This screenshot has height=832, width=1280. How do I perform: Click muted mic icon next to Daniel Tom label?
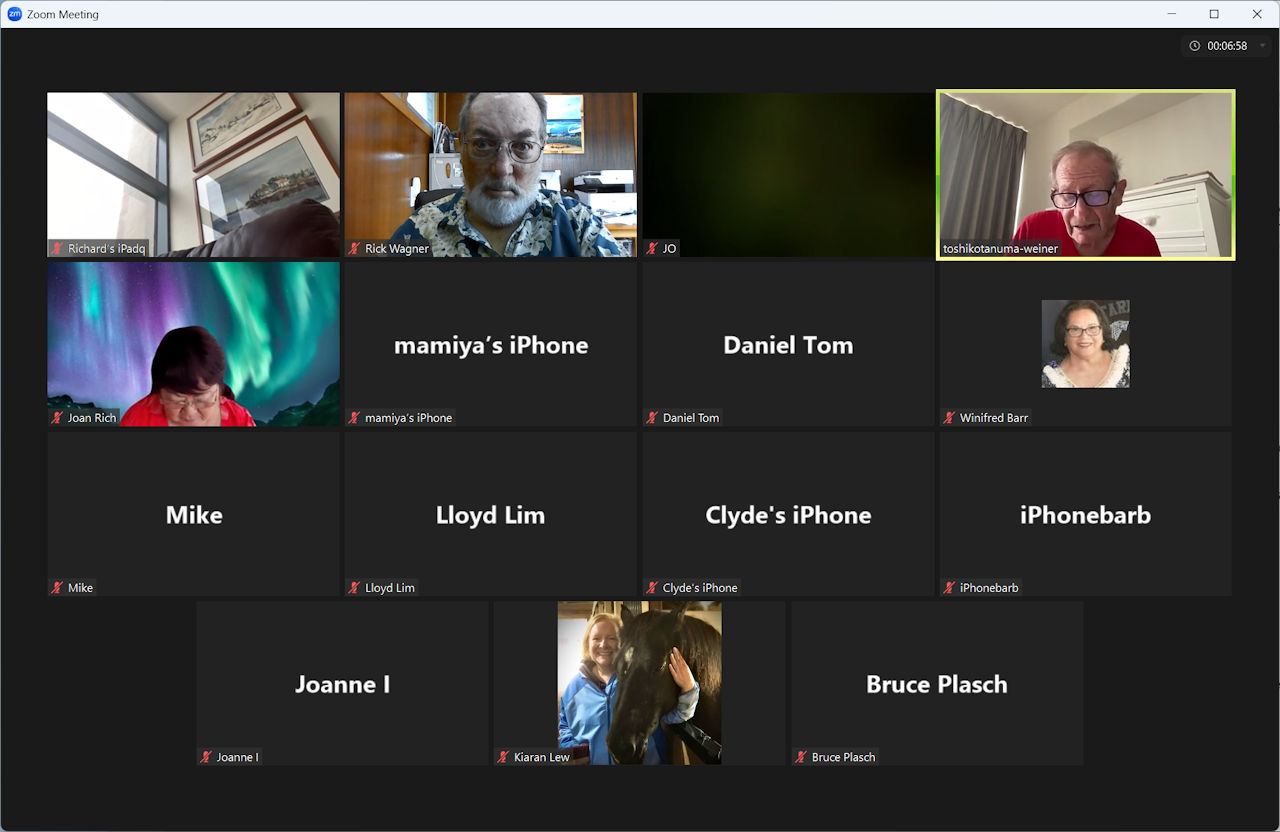pyautogui.click(x=653, y=418)
